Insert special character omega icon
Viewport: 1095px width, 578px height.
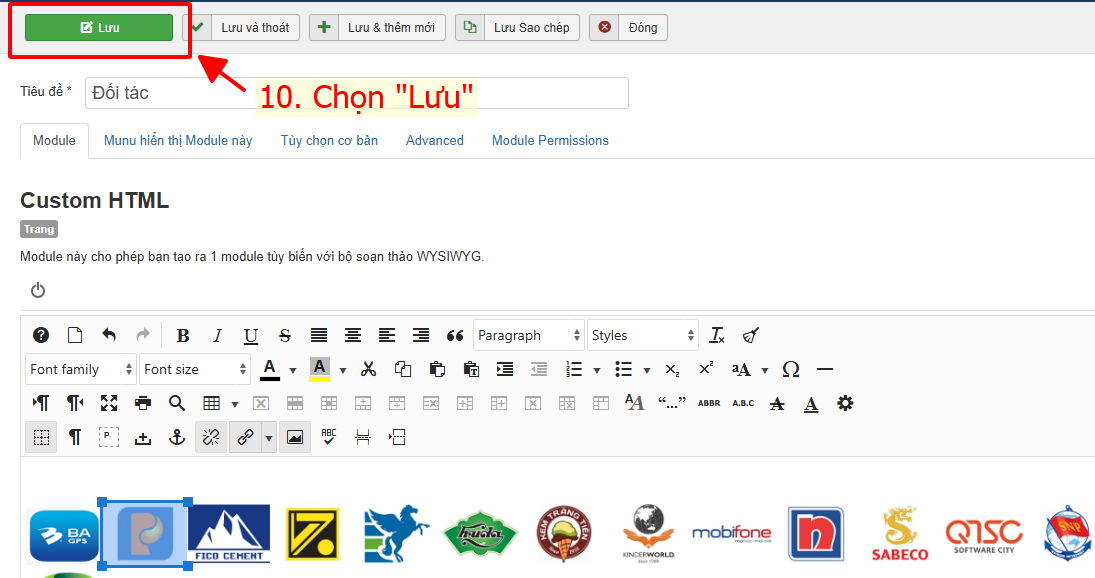[x=791, y=369]
